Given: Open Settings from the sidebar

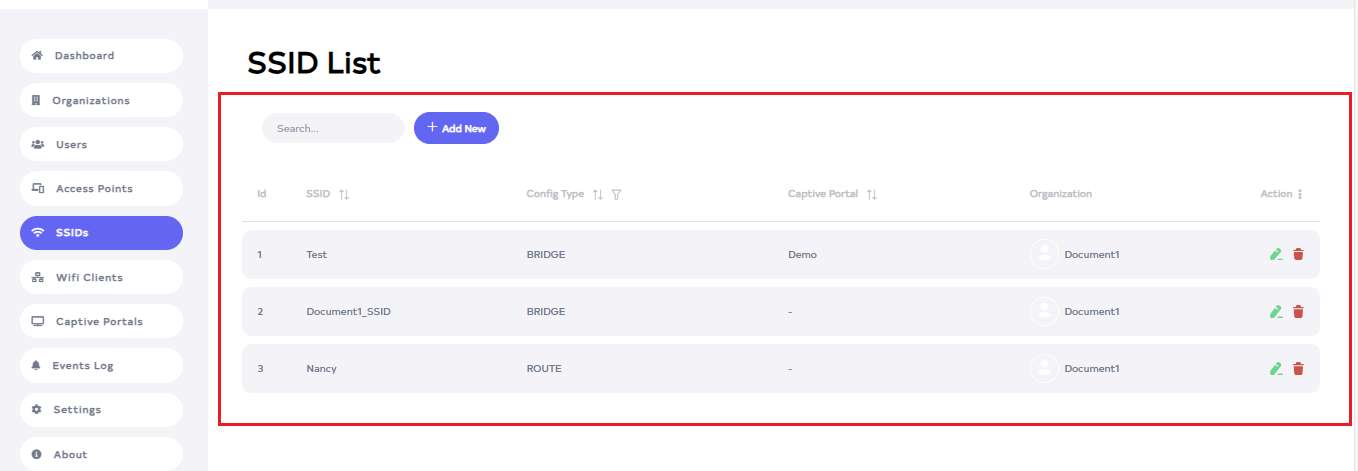Looking at the screenshot, I should click(x=101, y=410).
